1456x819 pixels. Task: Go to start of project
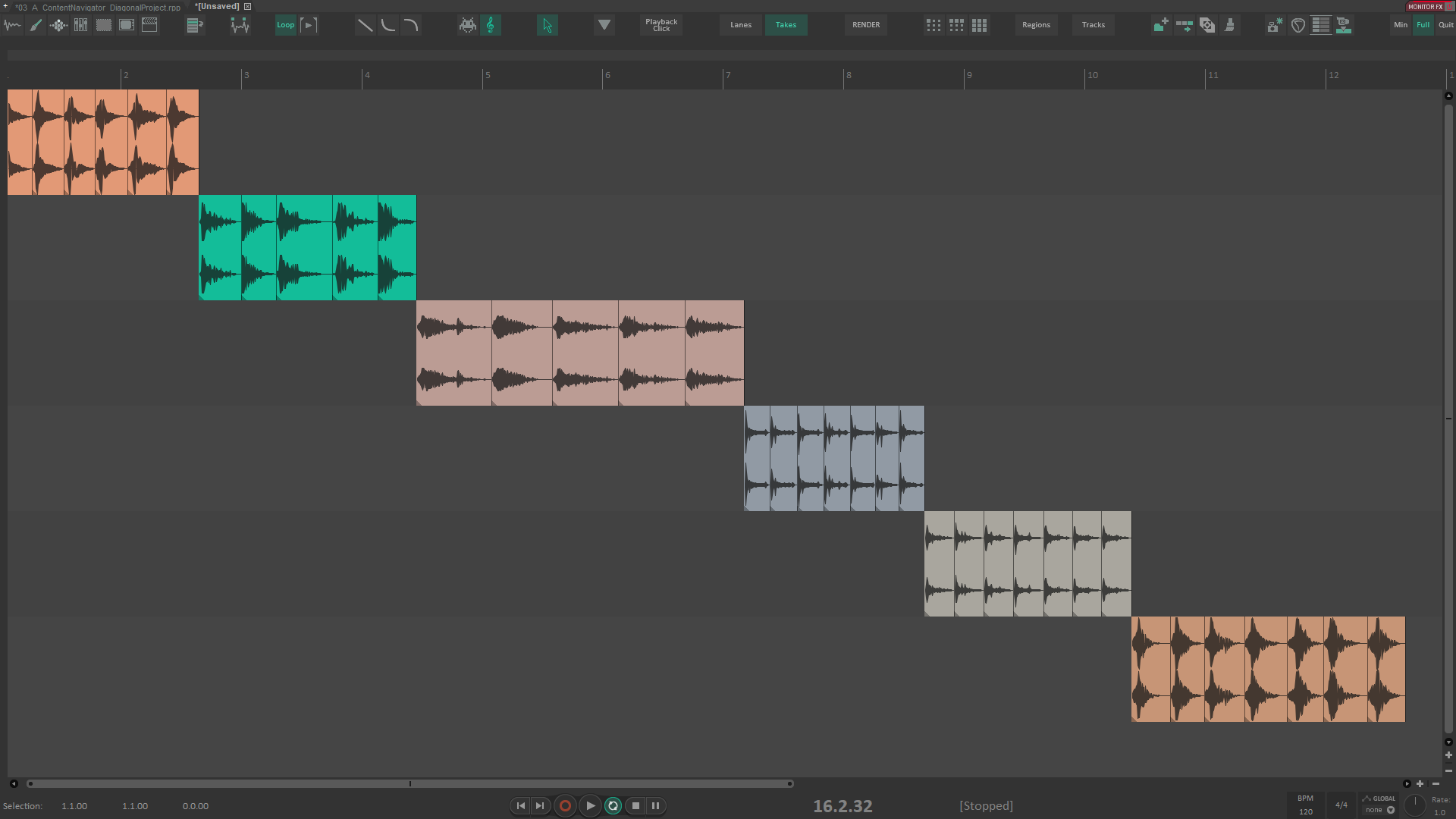pos(521,805)
